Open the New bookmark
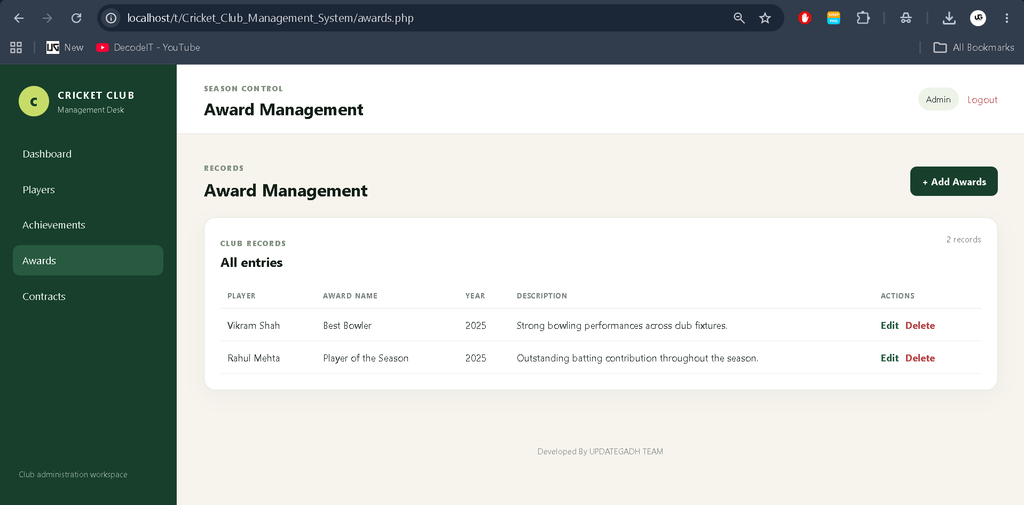The width and height of the screenshot is (1024, 505). point(65,47)
